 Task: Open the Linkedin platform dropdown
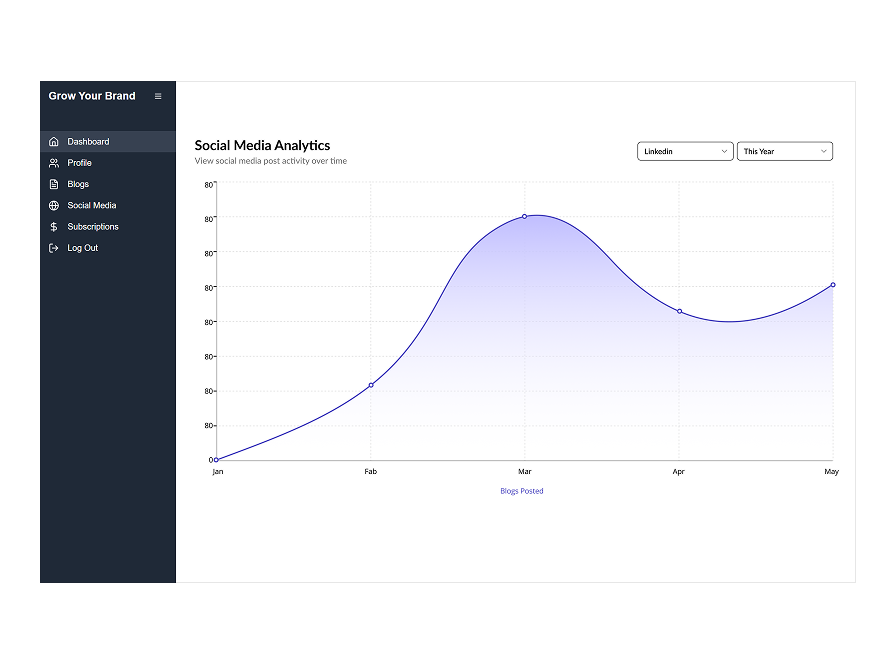click(685, 151)
